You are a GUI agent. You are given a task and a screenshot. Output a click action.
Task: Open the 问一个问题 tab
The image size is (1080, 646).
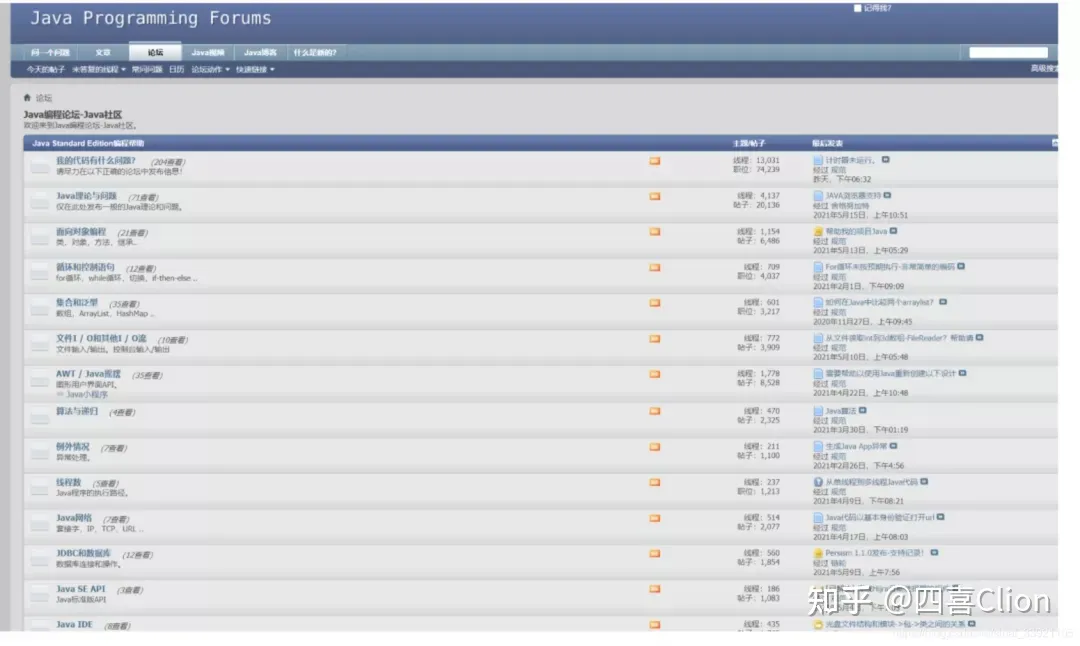point(50,52)
